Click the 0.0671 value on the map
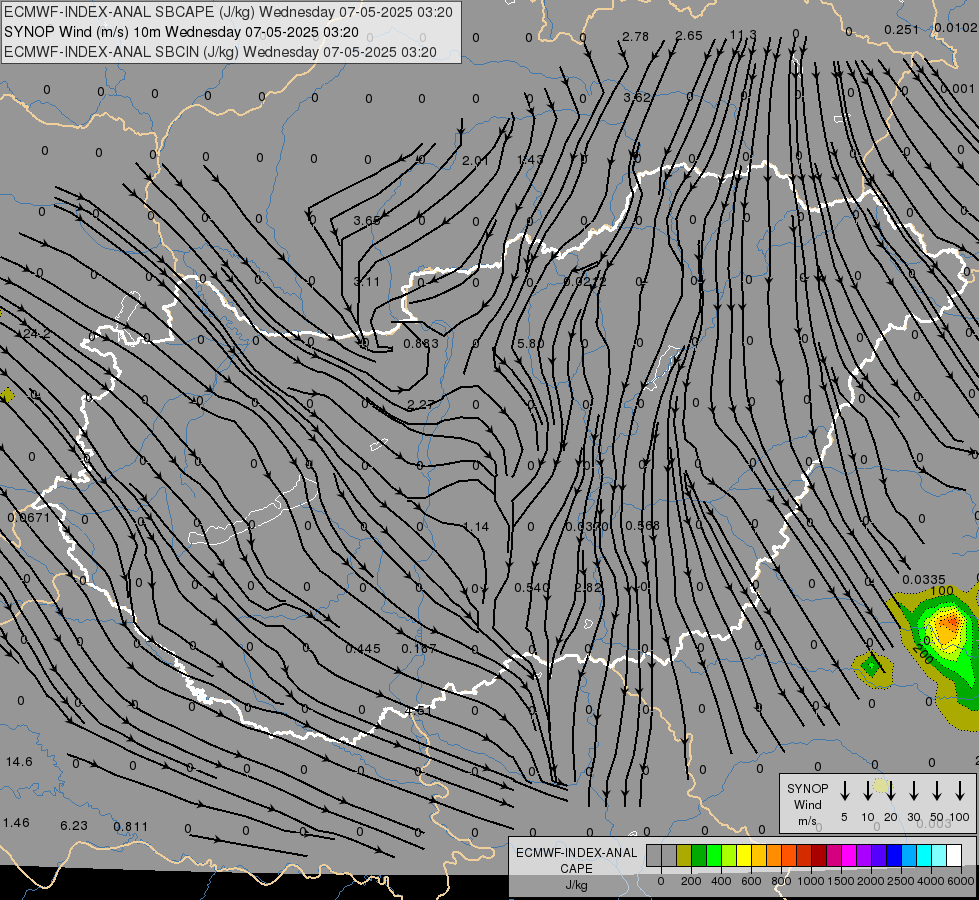The image size is (979, 900). pyautogui.click(x=29, y=518)
